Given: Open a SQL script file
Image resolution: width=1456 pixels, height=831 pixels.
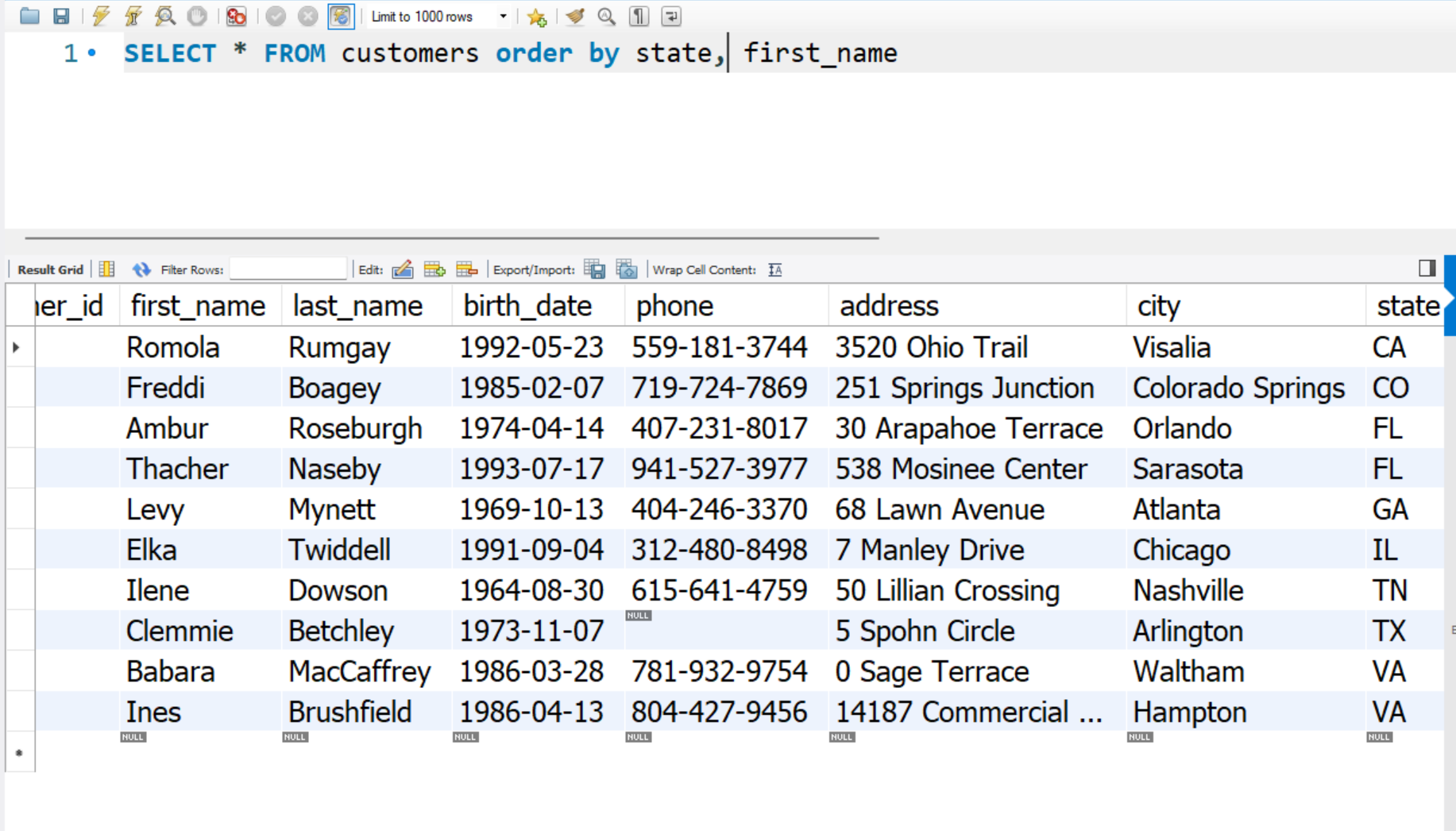Looking at the screenshot, I should (29, 16).
